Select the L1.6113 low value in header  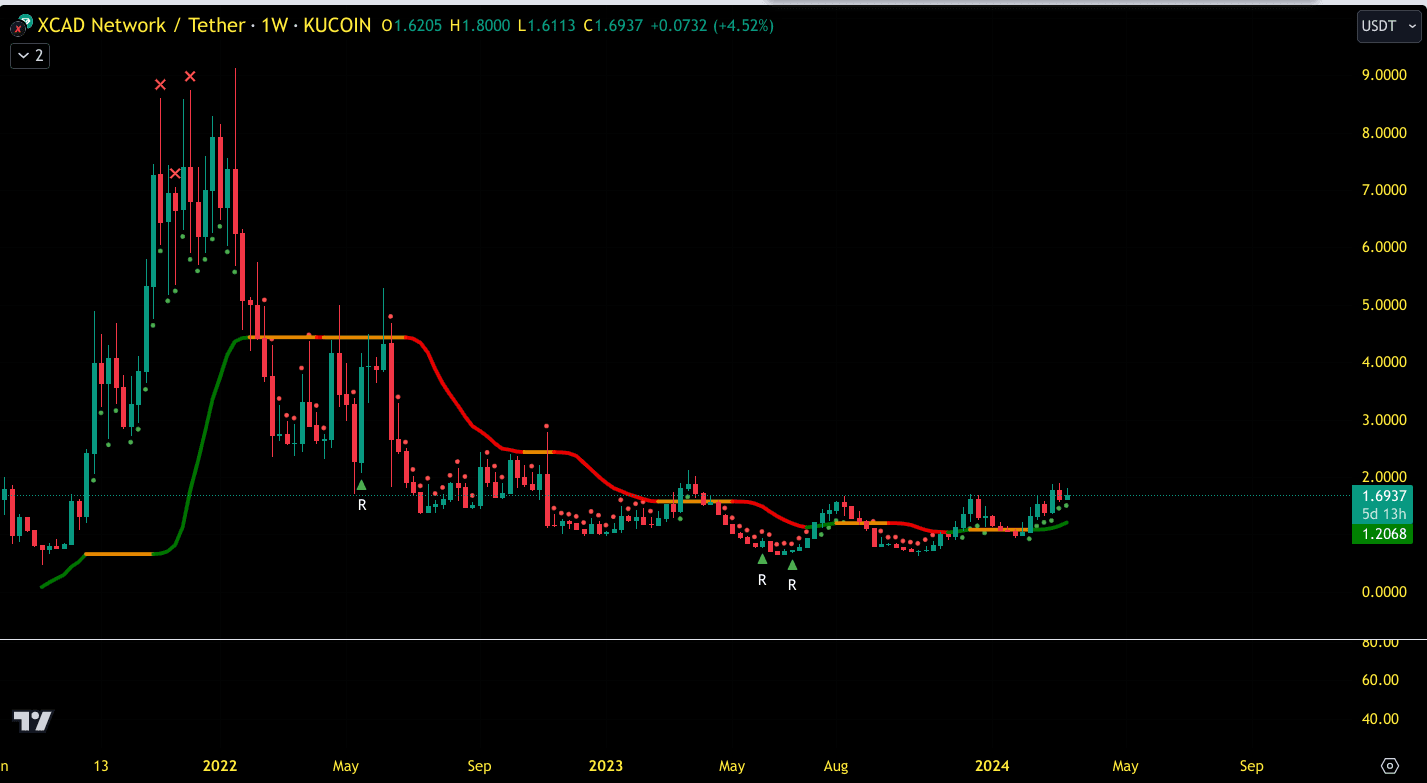(x=546, y=26)
